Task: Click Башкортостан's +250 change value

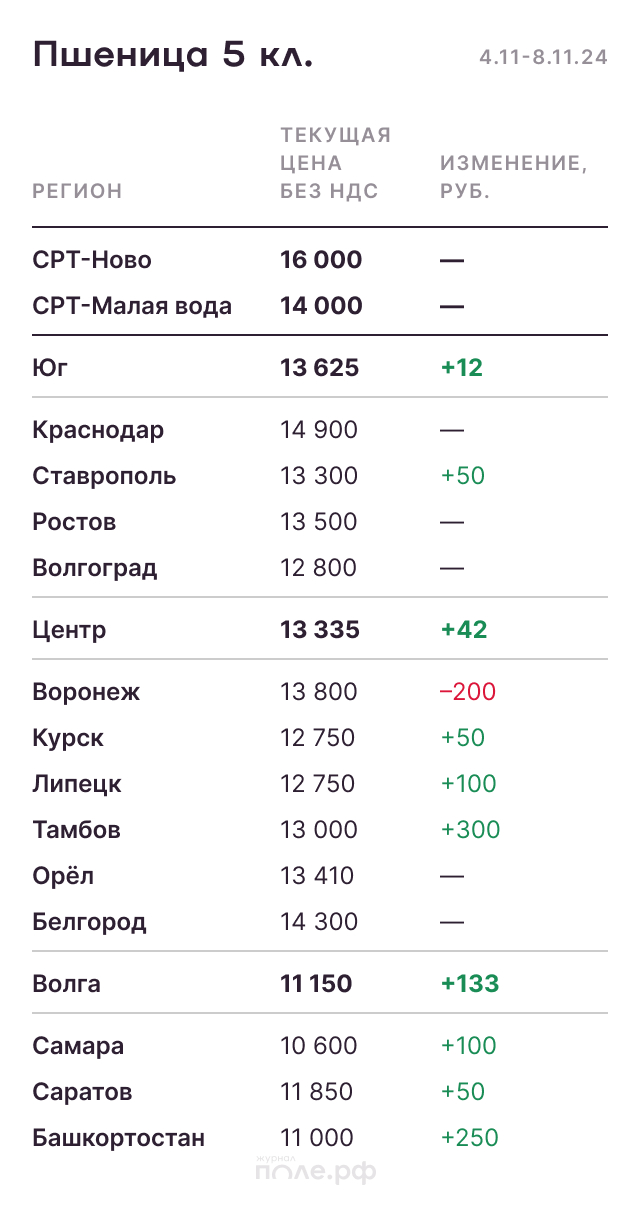Action: 469,1138
